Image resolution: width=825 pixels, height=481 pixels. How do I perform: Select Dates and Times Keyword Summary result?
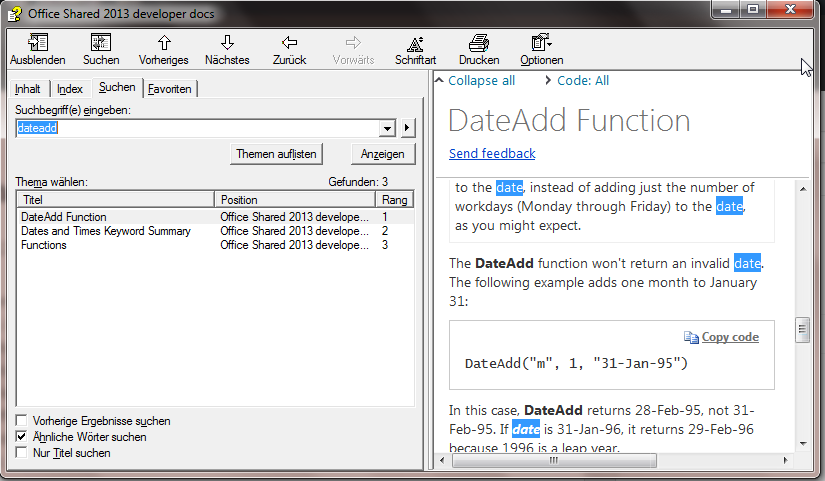(215, 231)
